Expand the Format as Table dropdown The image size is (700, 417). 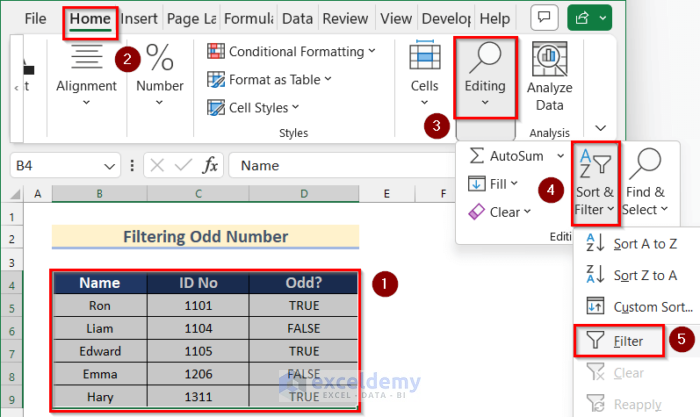328,79
